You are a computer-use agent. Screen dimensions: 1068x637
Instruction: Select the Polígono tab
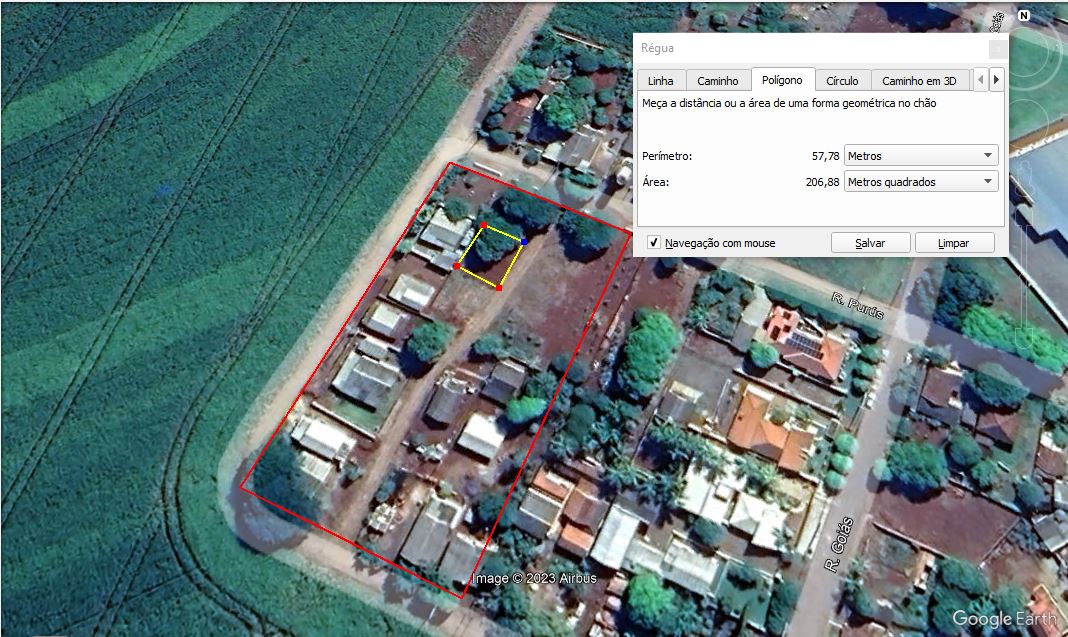[783, 80]
